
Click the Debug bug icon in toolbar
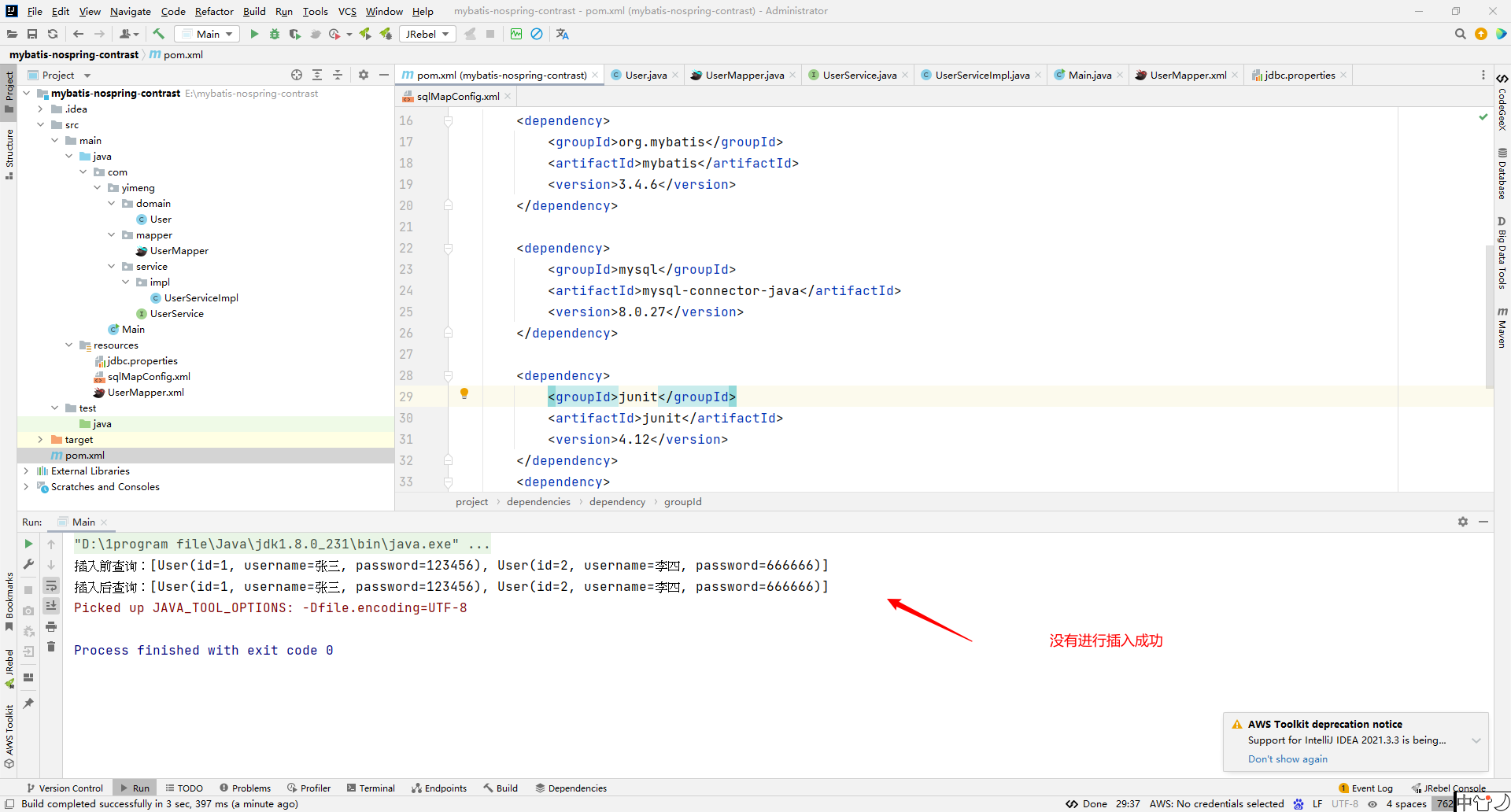tap(275, 34)
